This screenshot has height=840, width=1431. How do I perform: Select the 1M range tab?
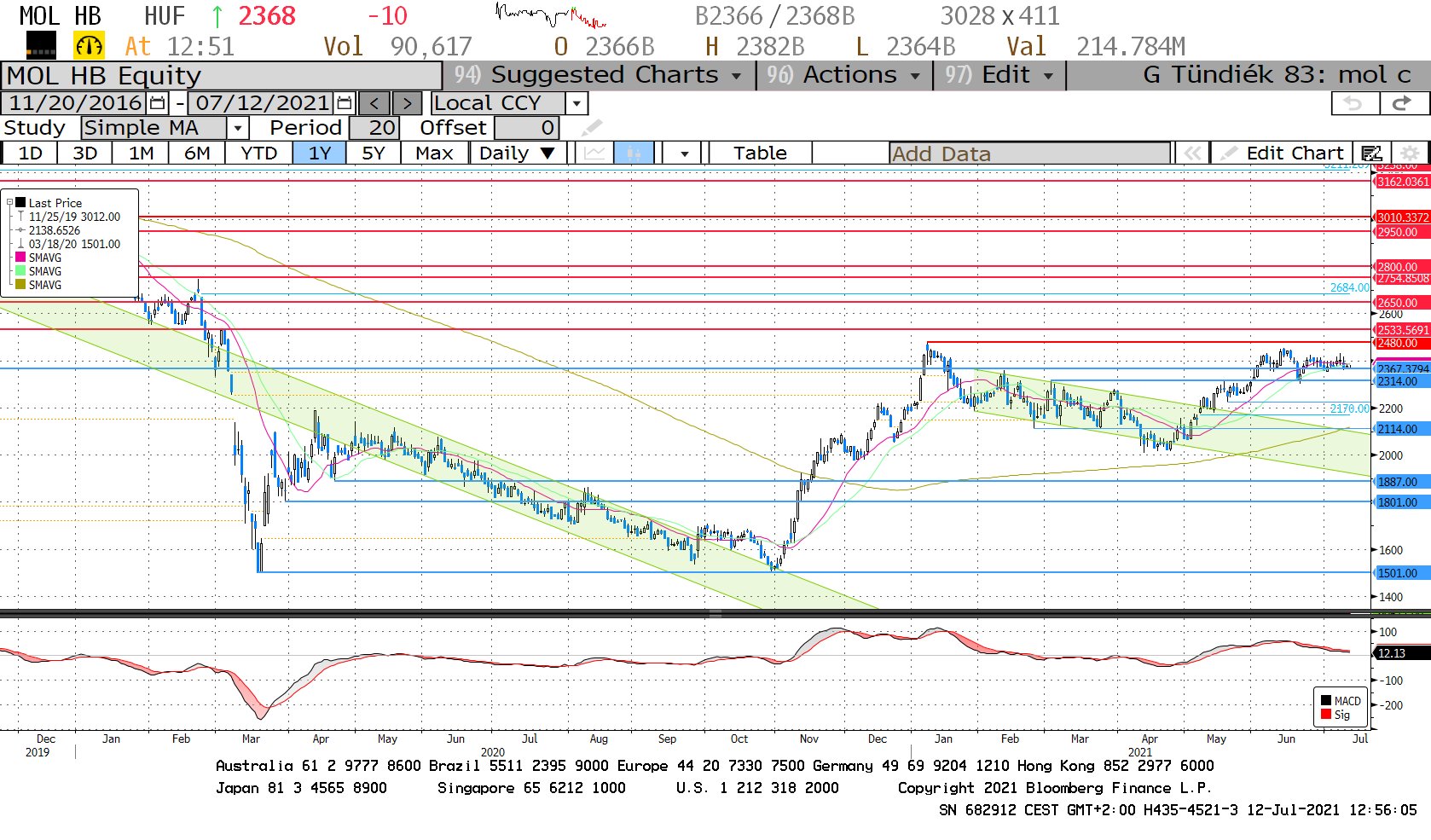pyautogui.click(x=141, y=154)
